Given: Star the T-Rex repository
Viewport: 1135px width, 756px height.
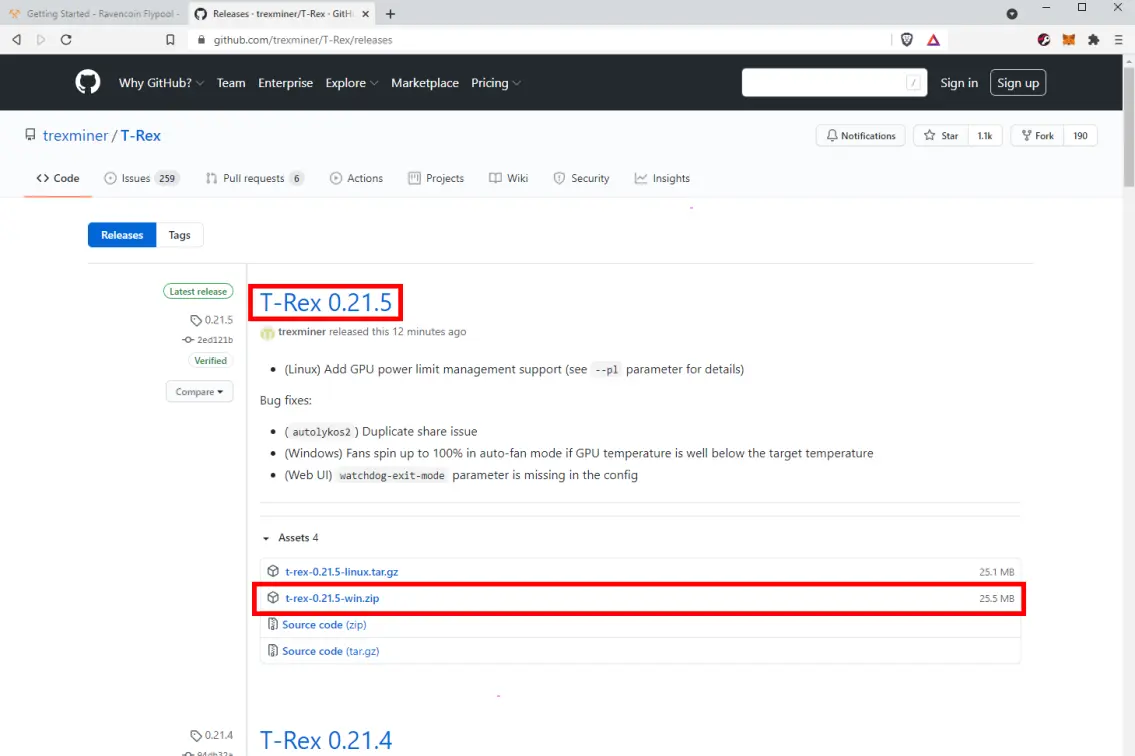Looking at the screenshot, I should coord(941,135).
